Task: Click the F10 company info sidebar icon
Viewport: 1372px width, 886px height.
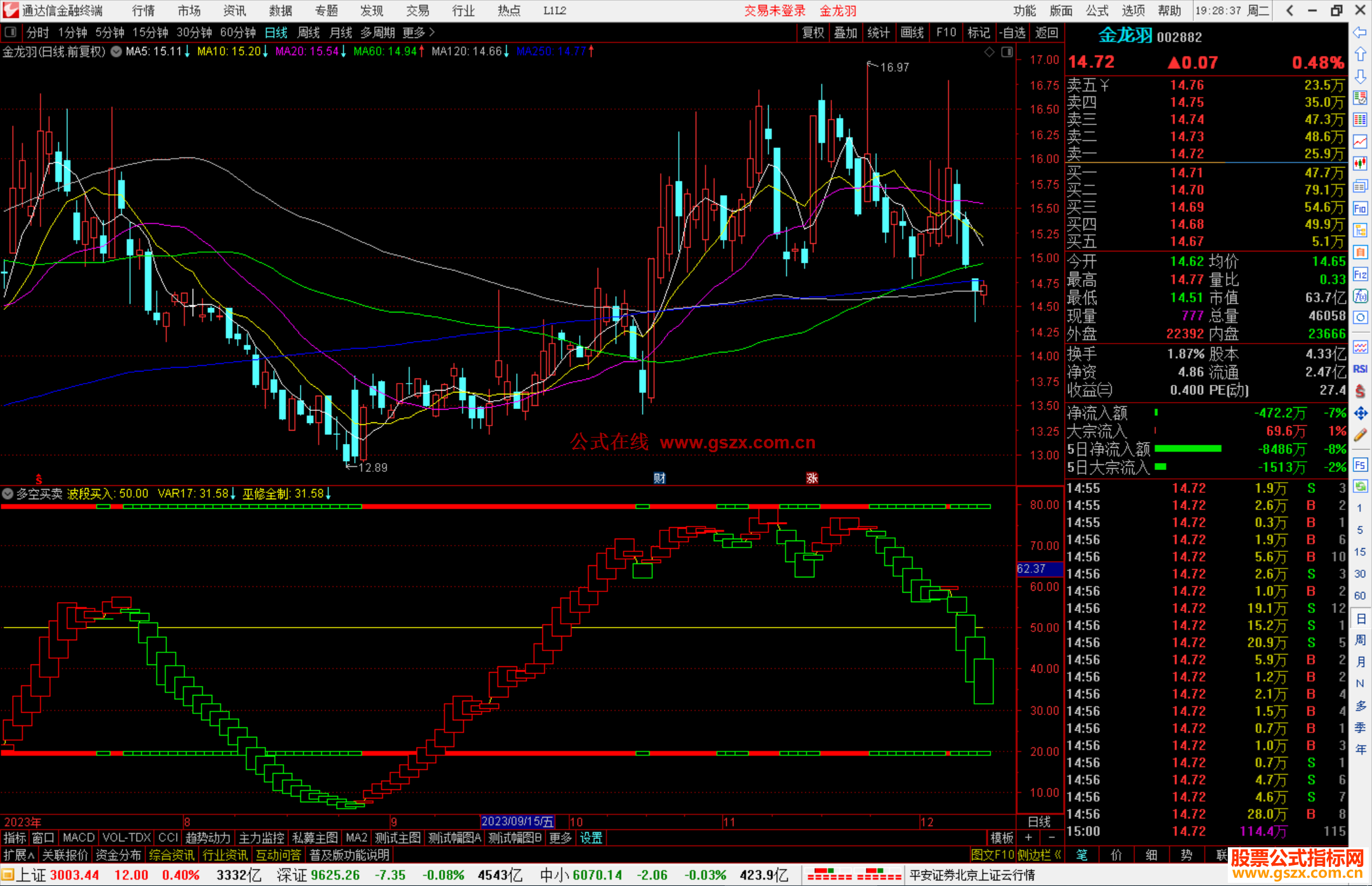Action: [x=1360, y=208]
